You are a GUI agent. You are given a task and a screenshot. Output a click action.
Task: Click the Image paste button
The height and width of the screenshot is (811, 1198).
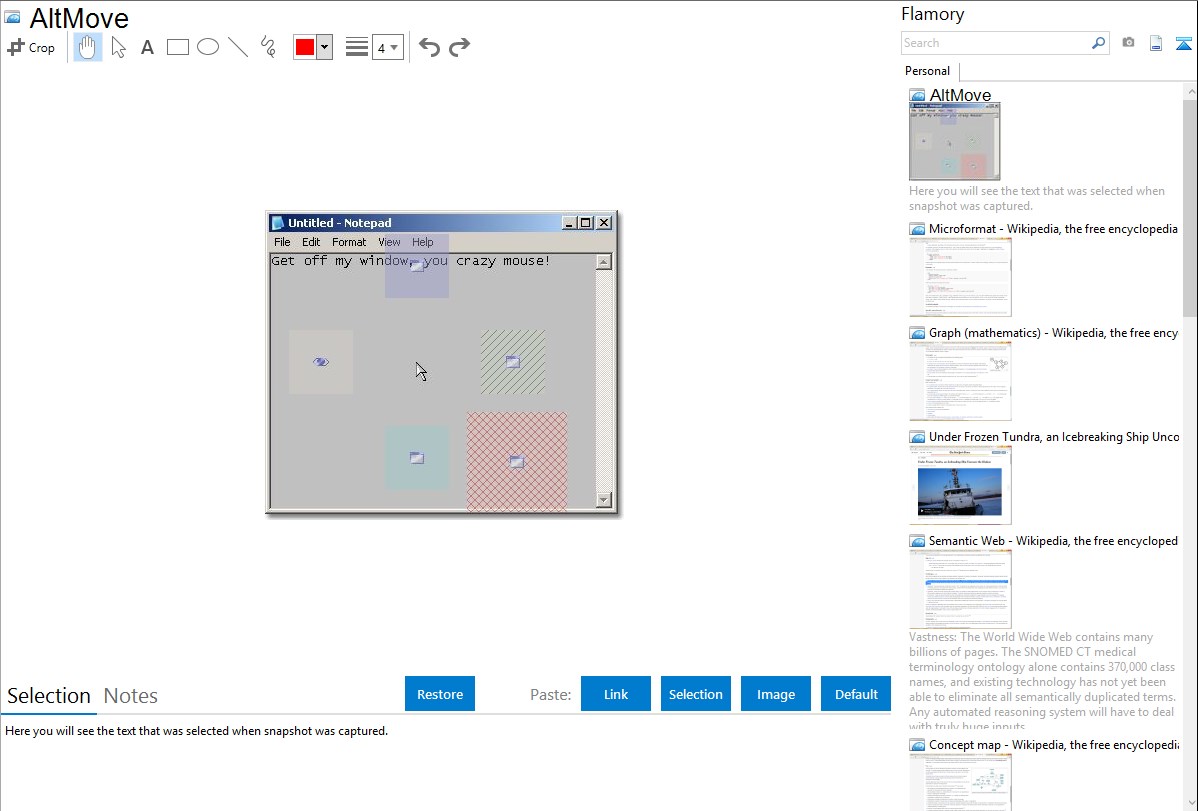point(776,694)
